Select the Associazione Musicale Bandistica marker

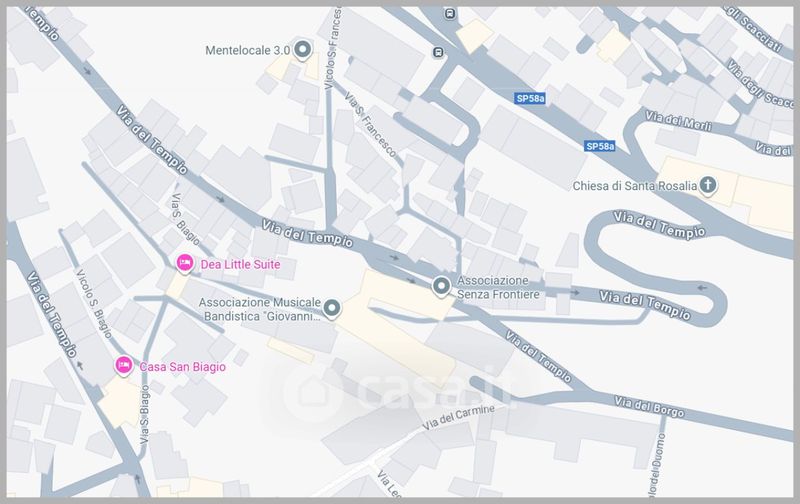coord(332,309)
